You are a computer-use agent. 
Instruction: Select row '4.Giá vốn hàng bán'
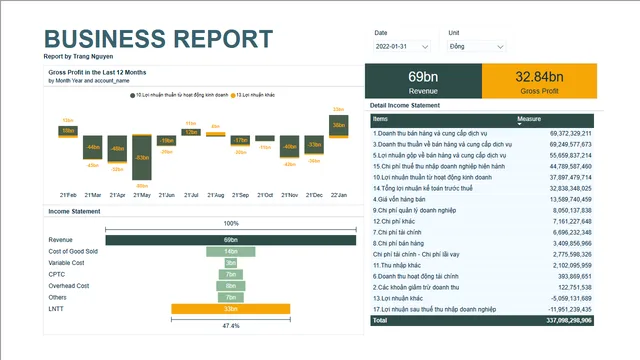pyautogui.click(x=482, y=200)
